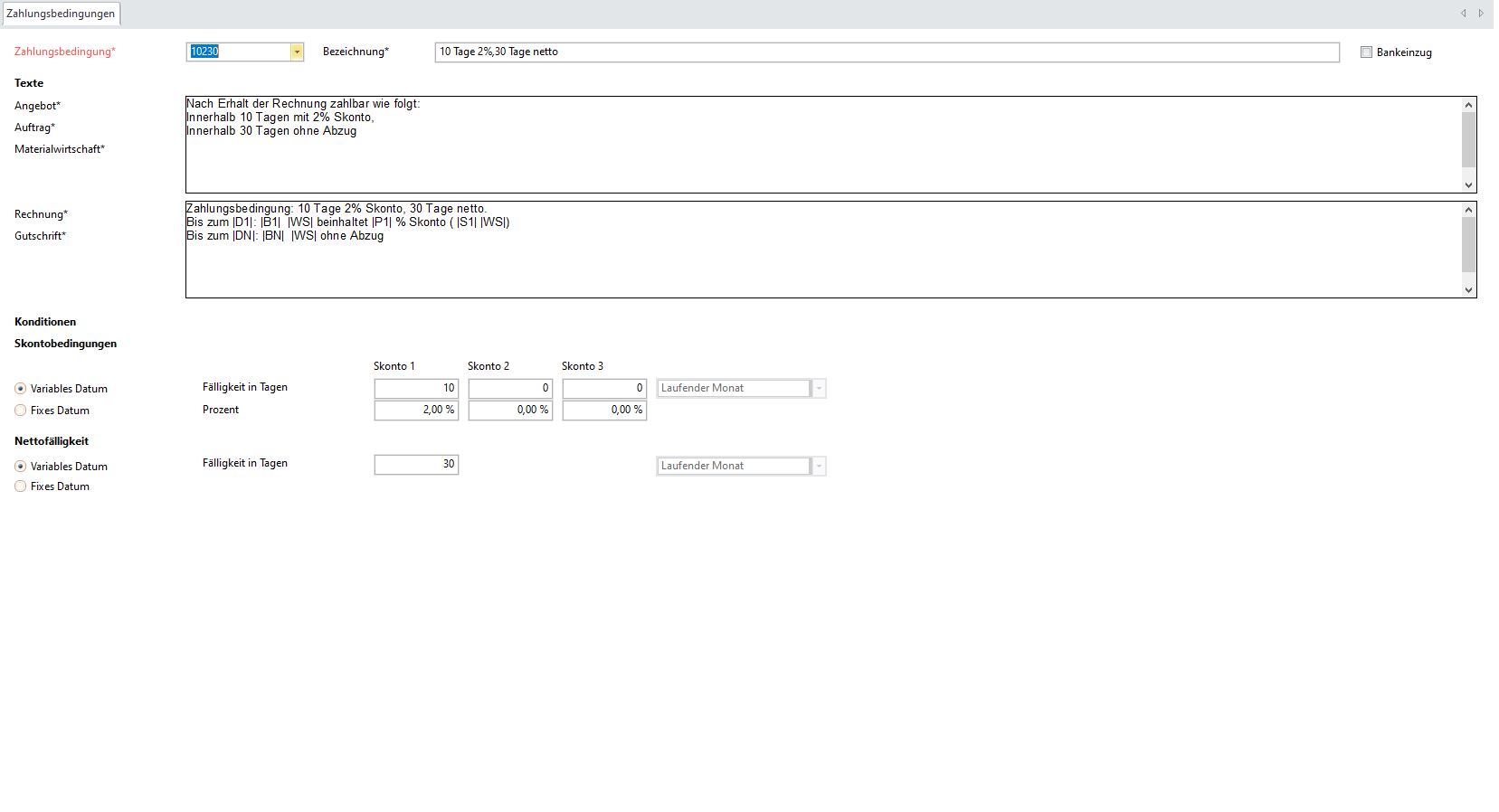
Task: Click the tab scroll right arrow
Action: (1481, 14)
